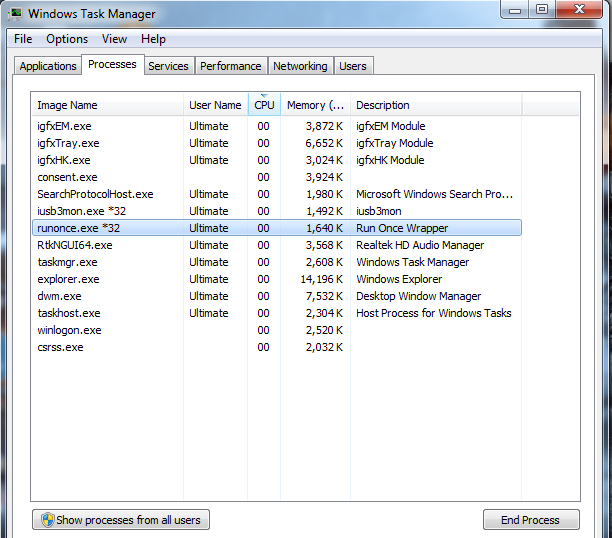Sort by the Memory column header
This screenshot has height=538, width=612.
coord(315,105)
